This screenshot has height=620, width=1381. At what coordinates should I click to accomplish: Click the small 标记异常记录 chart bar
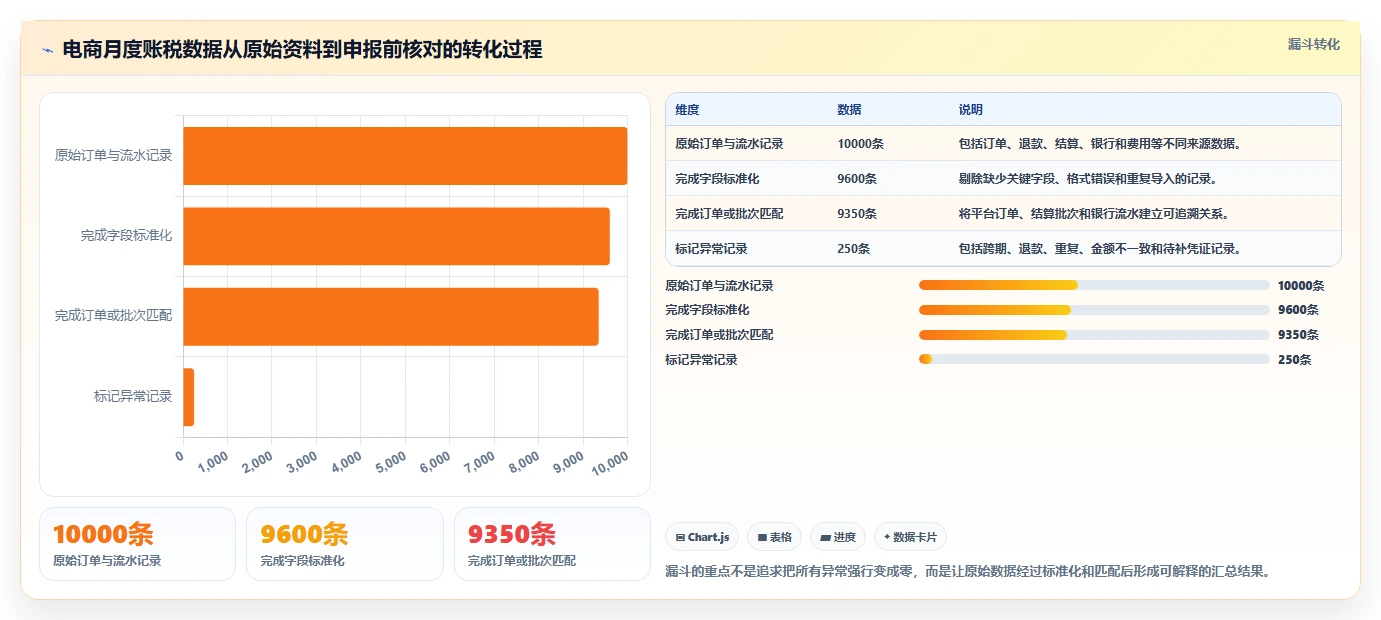click(188, 396)
